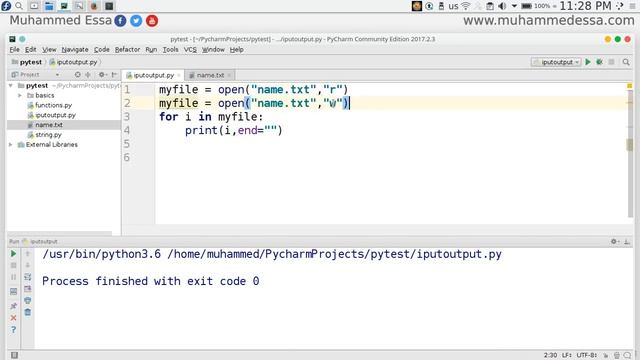Hide the Run tool window
This screenshot has width=640, height=360.
[x=627, y=242]
